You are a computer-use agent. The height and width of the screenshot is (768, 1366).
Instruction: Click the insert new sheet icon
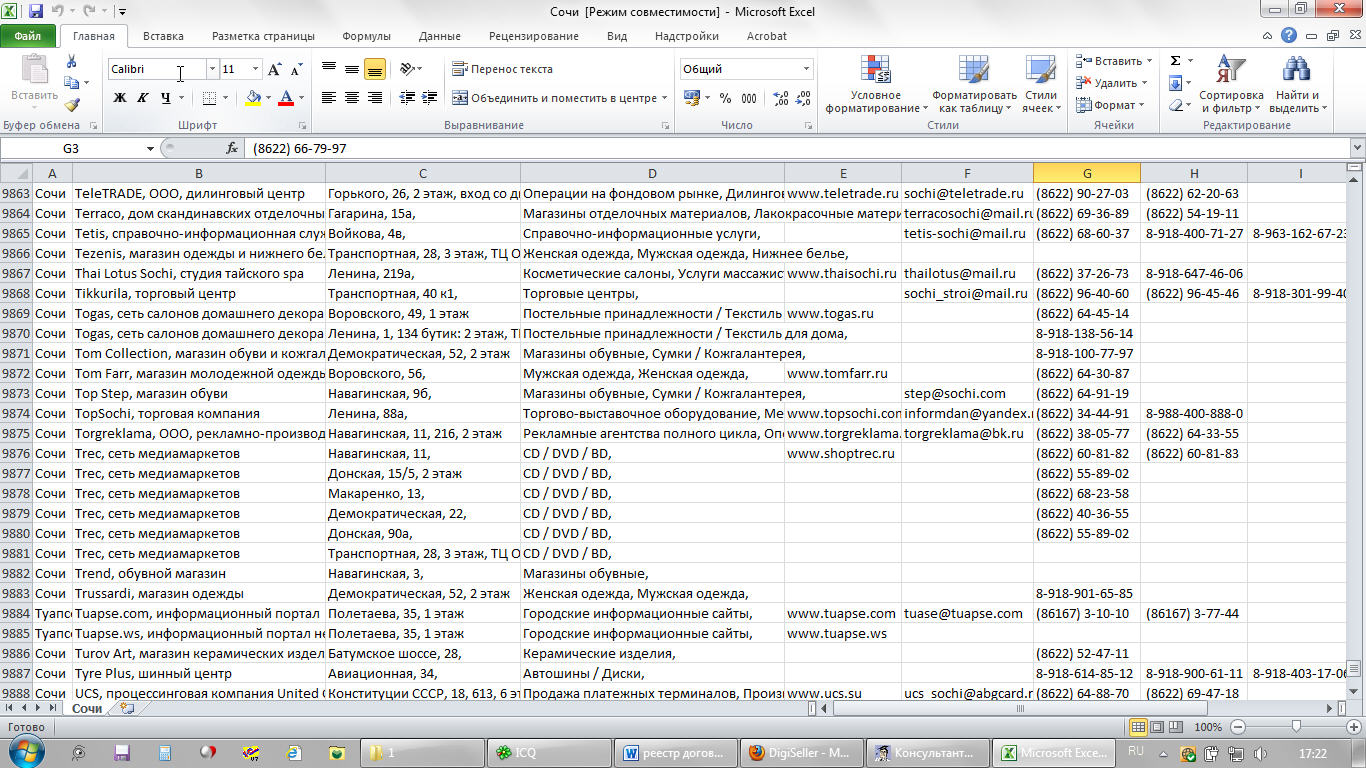click(x=127, y=708)
